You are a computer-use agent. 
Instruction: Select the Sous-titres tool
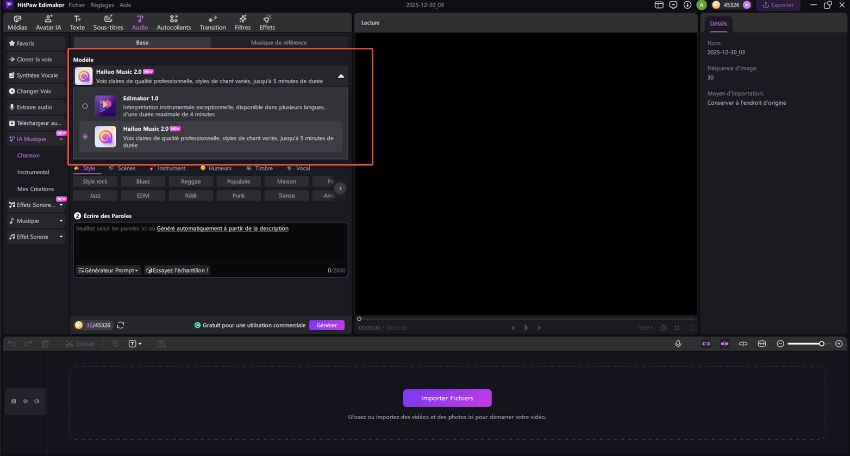107,22
